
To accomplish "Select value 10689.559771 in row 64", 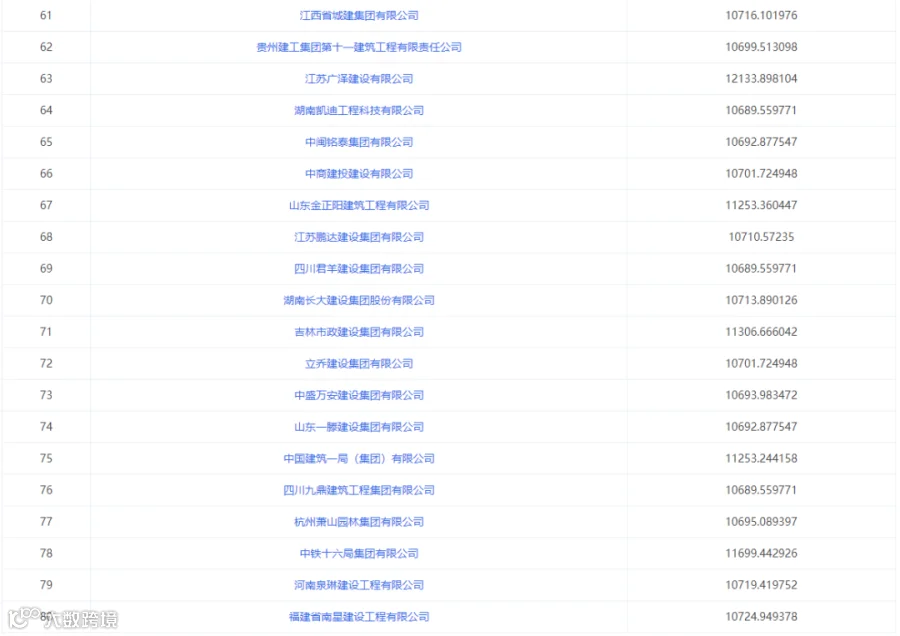I will [x=761, y=110].
